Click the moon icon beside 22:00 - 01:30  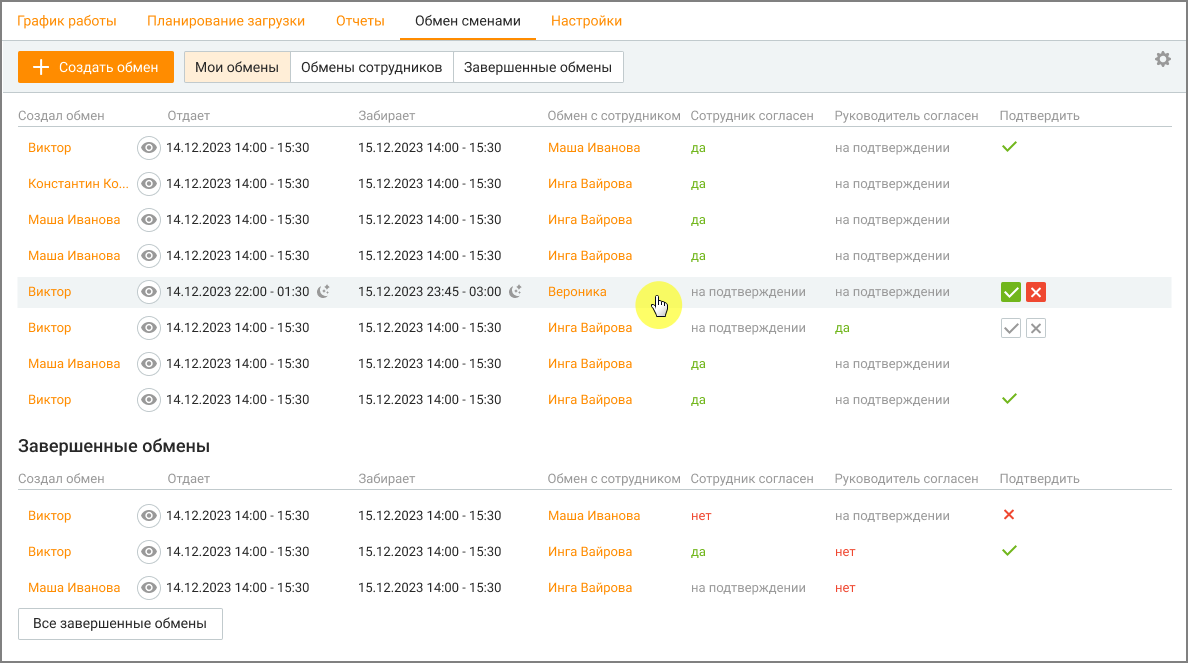point(324,292)
